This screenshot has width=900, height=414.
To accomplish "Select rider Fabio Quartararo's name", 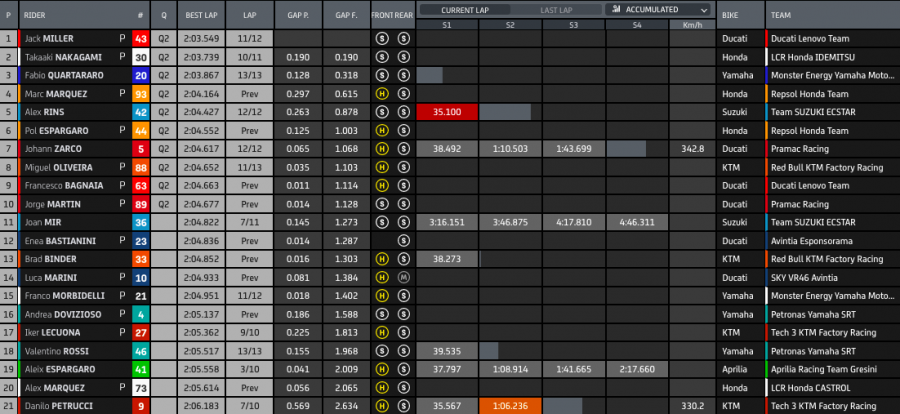I will 65,75.
